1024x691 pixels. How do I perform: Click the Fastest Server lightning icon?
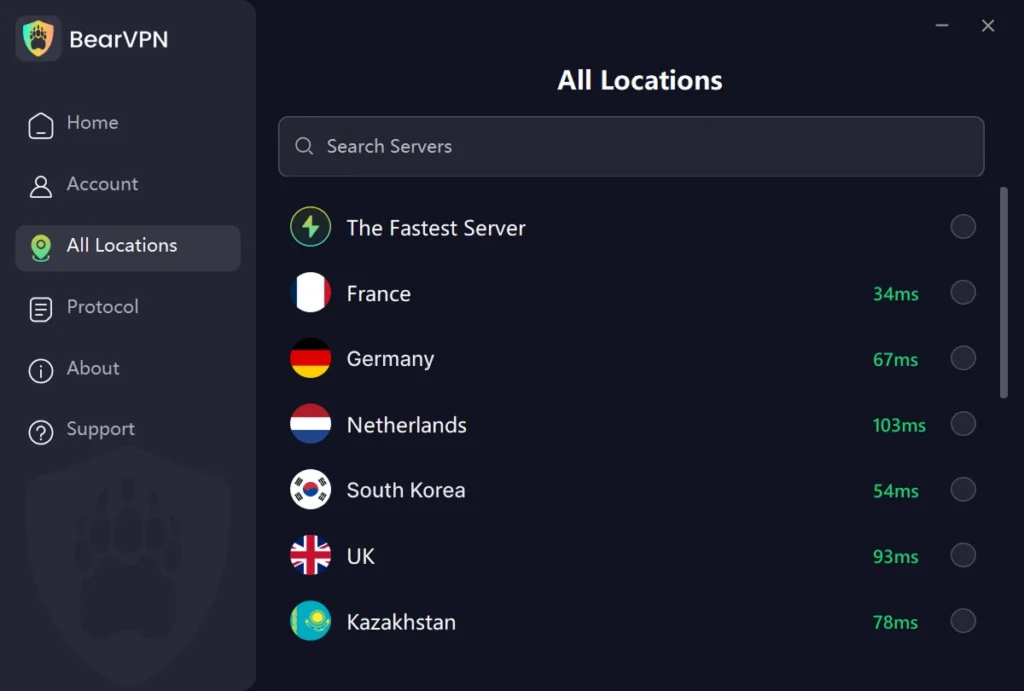click(310, 227)
